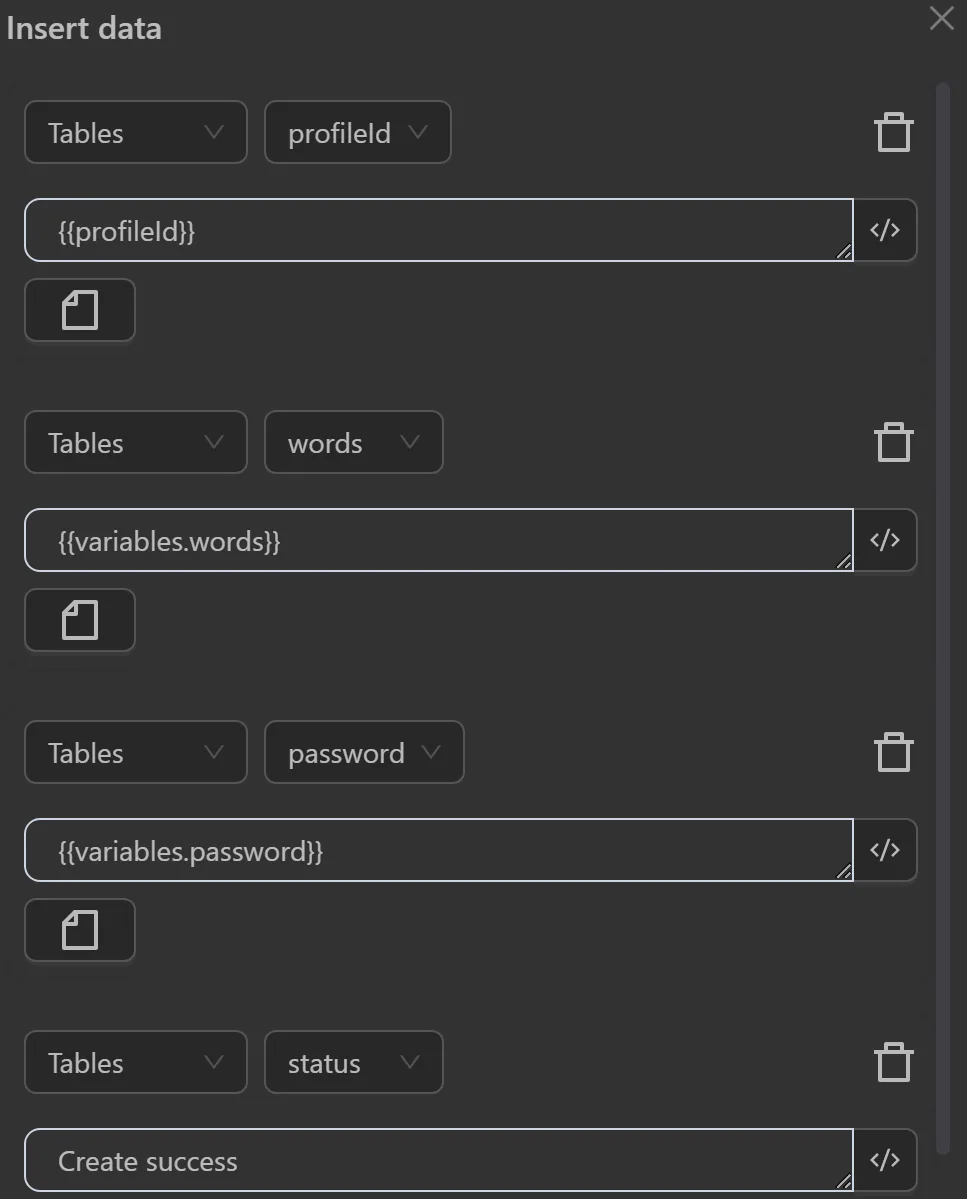Image resolution: width=967 pixels, height=1199 pixels.
Task: Open the words column dropdown
Action: tap(353, 442)
